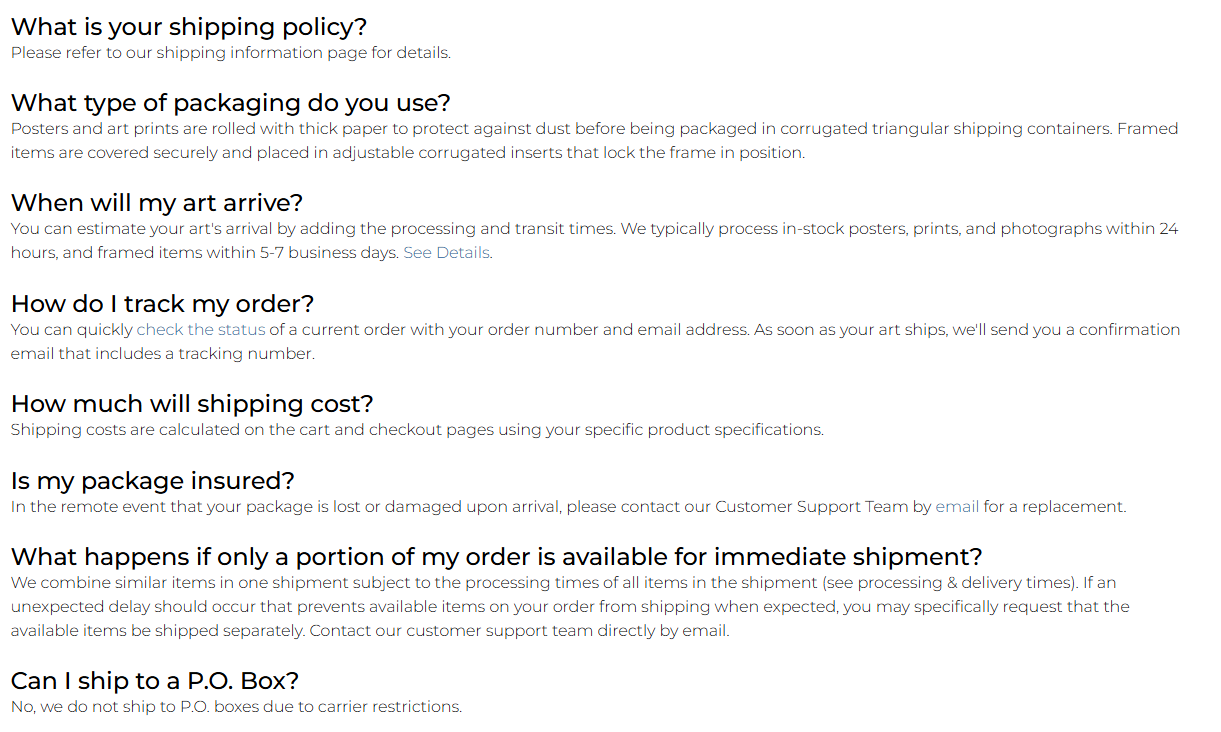Click the heading about partial order immediate shipment
The image size is (1221, 732).
click(x=496, y=557)
